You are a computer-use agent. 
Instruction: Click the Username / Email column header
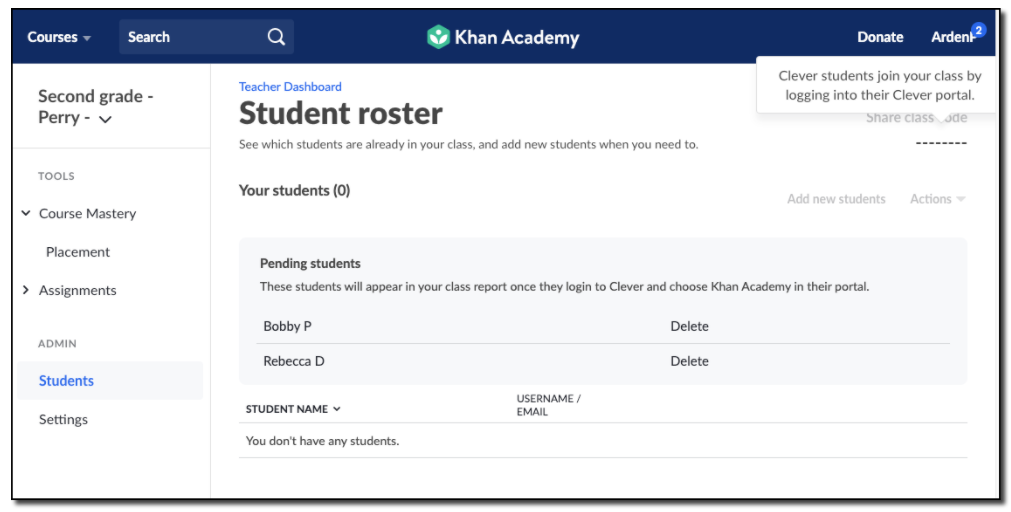(548, 405)
